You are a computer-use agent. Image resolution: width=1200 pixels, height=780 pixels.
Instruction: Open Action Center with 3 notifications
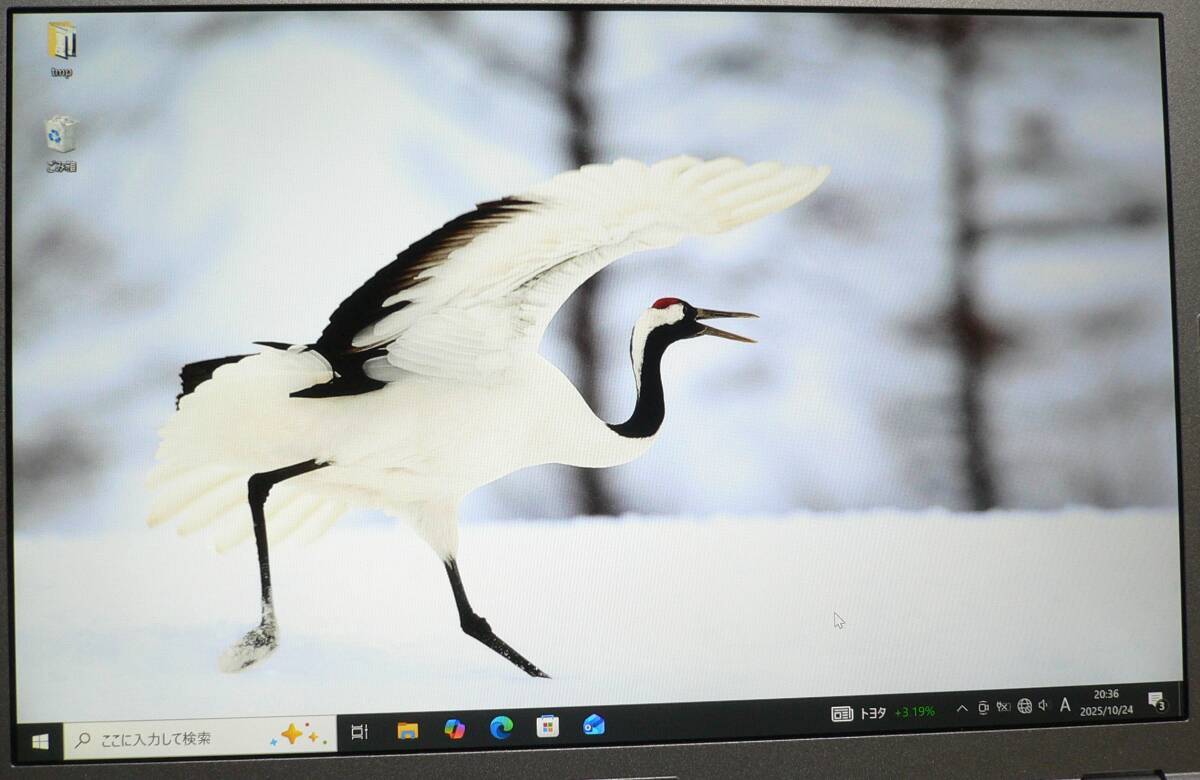[x=1156, y=700]
